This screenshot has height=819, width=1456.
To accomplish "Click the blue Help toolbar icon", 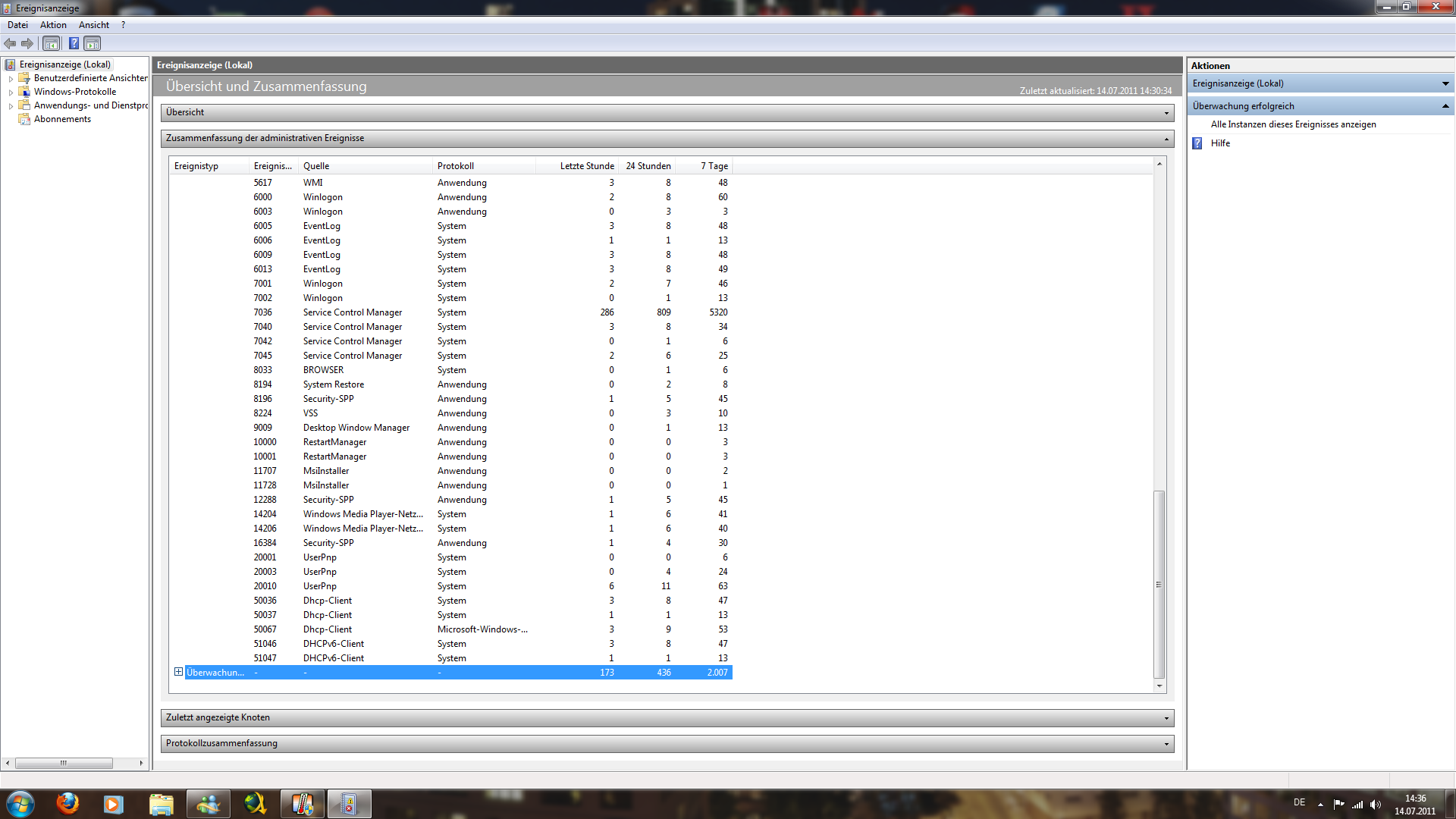I will (x=74, y=44).
